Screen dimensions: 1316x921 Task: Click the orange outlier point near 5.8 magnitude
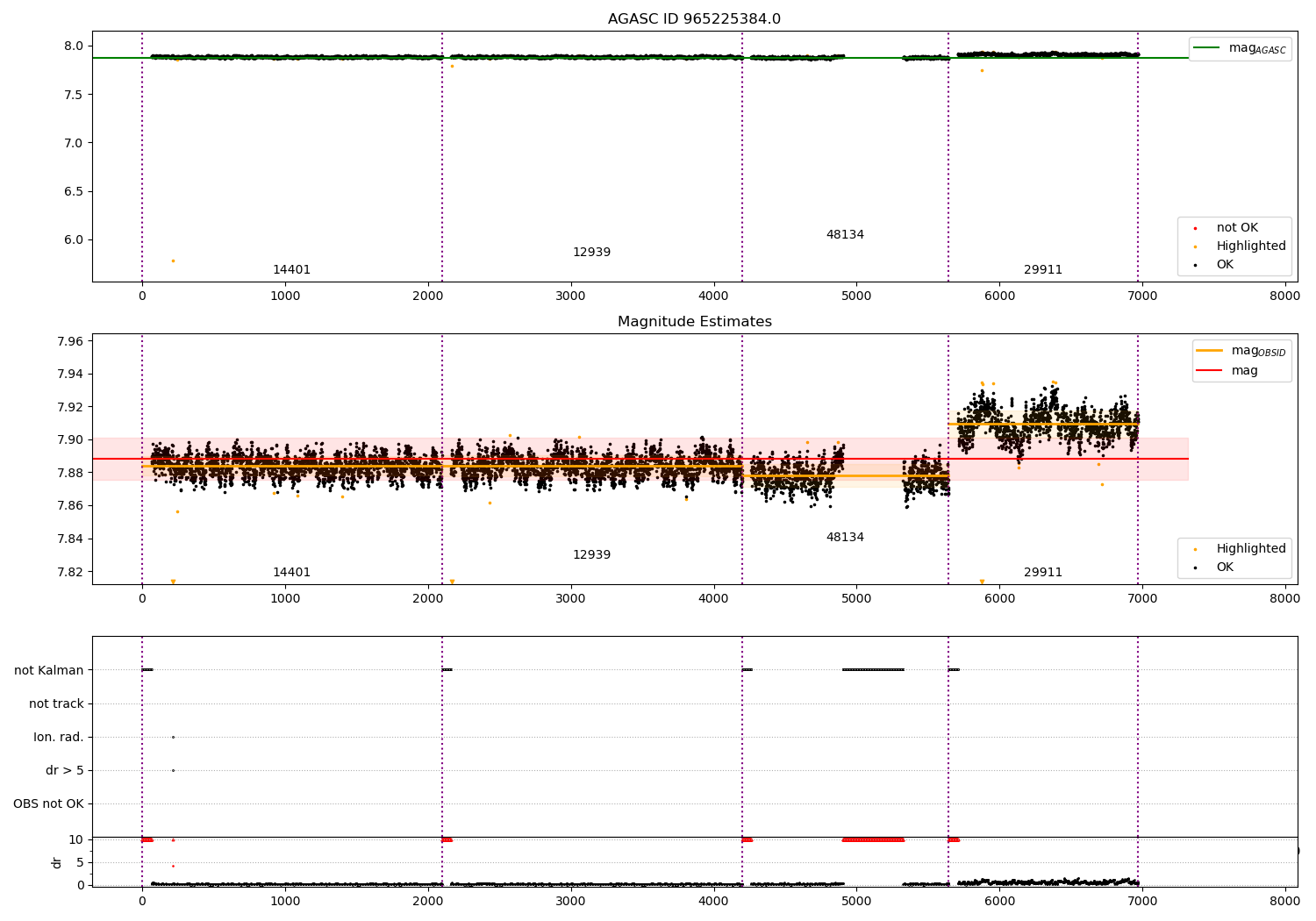click(173, 261)
